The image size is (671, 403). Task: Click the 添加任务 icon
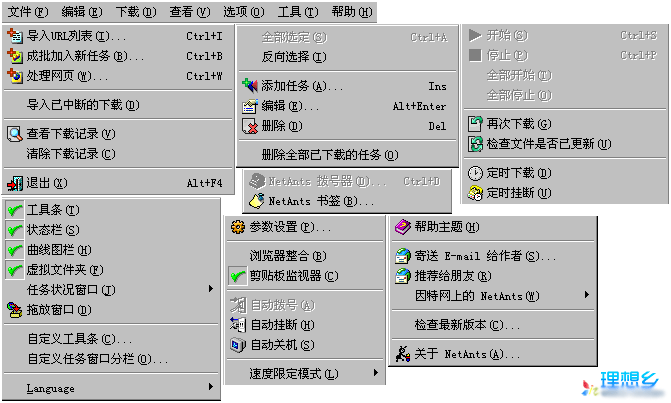[x=249, y=86]
